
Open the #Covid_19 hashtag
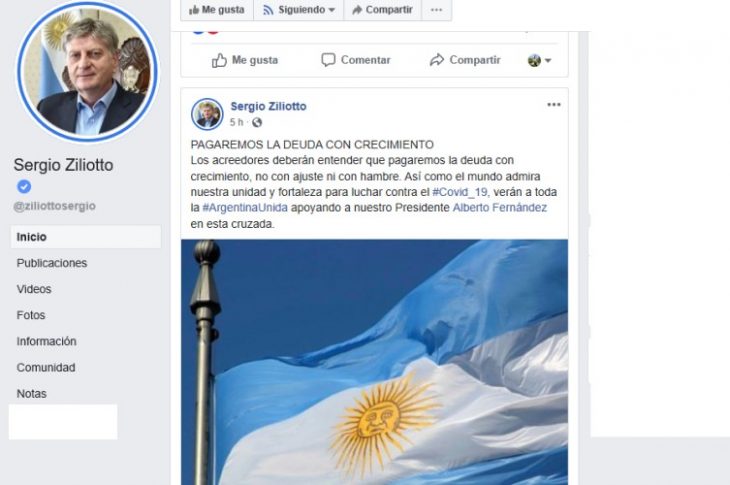click(460, 192)
